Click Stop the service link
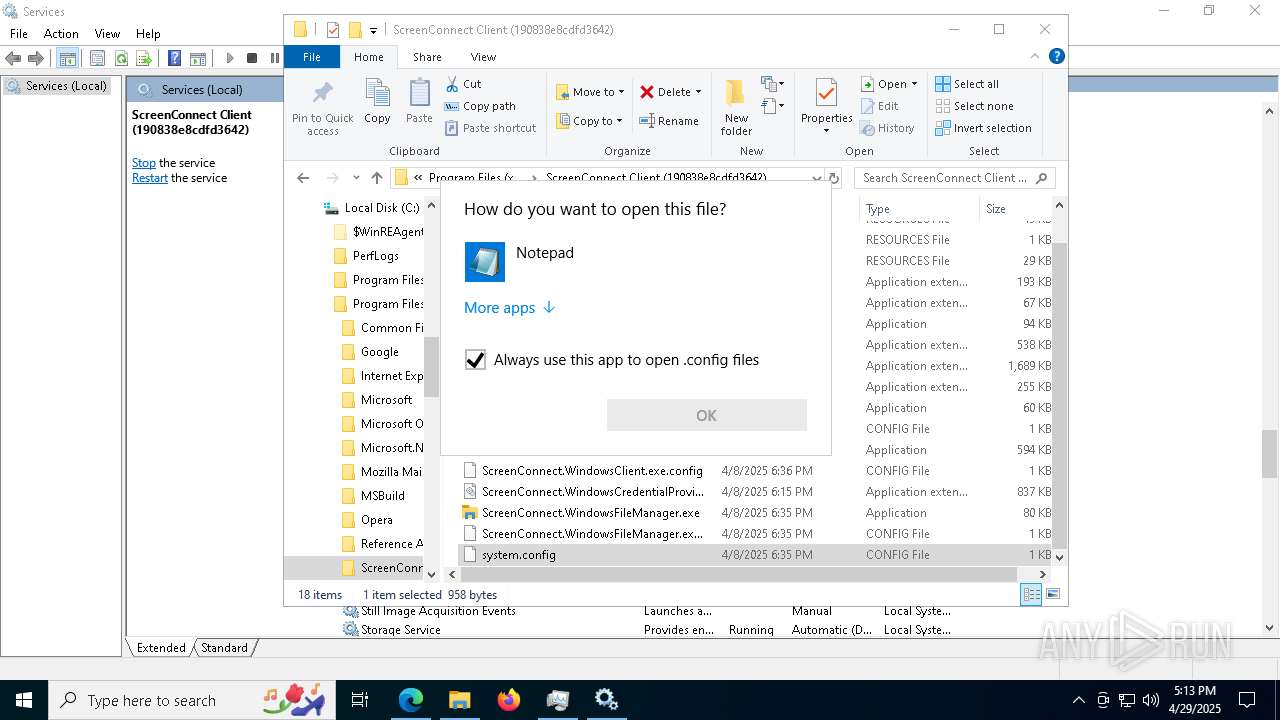 click(144, 163)
